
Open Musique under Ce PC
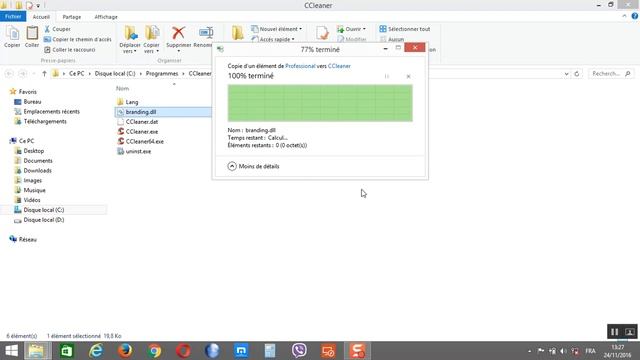click(34, 190)
